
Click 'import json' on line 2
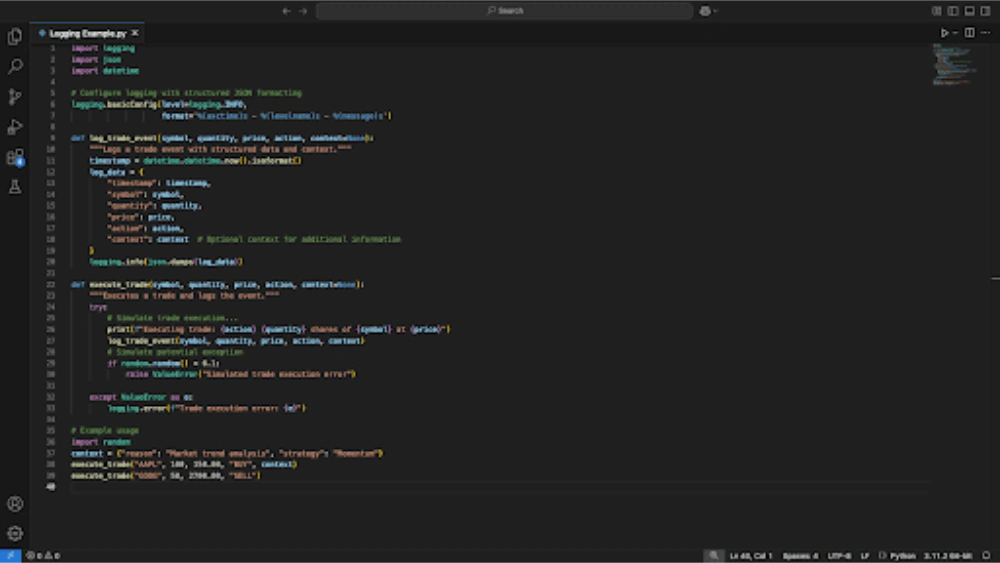tap(96, 59)
